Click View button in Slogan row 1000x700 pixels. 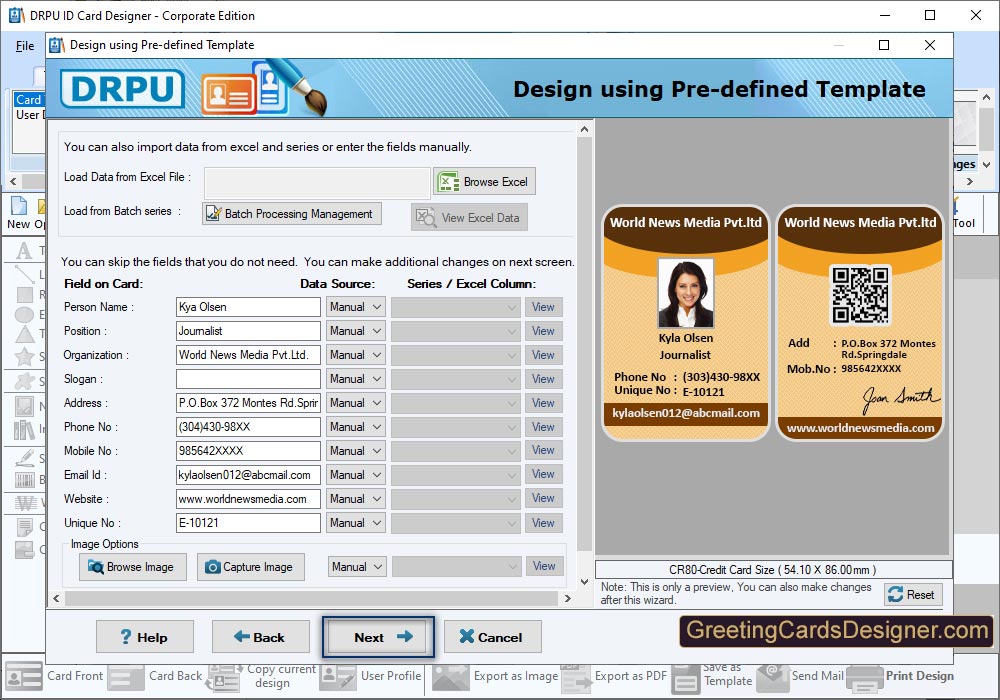(543, 379)
